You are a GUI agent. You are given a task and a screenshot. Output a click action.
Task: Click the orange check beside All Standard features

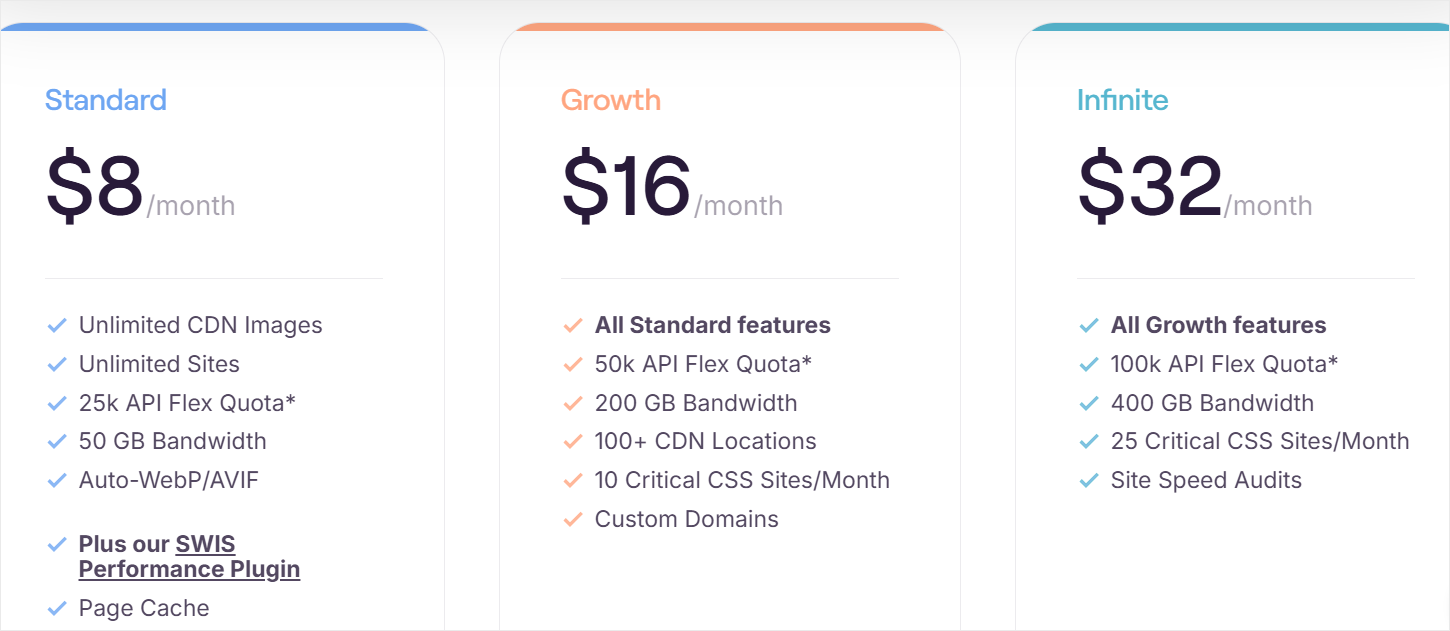(572, 325)
